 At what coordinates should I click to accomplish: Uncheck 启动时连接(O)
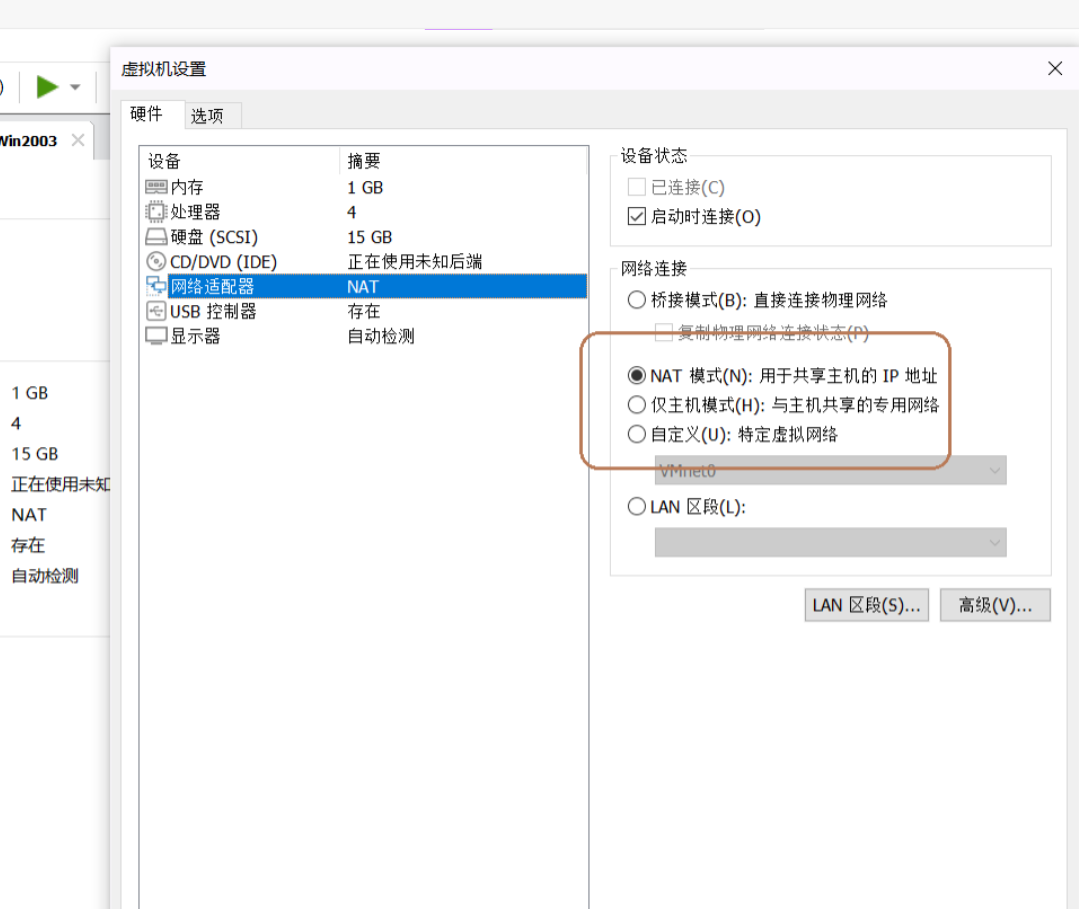[637, 216]
